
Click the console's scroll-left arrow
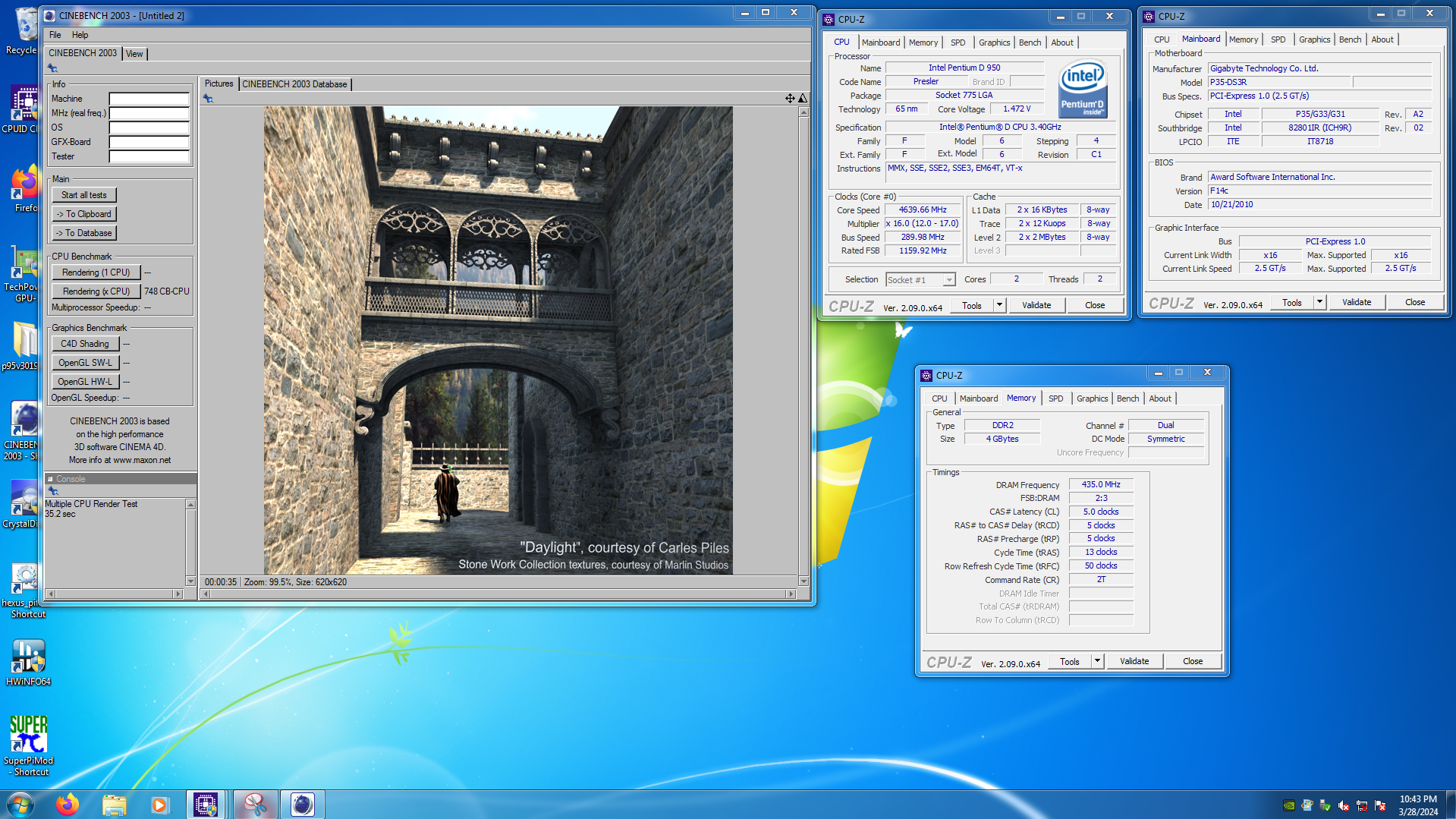51,594
